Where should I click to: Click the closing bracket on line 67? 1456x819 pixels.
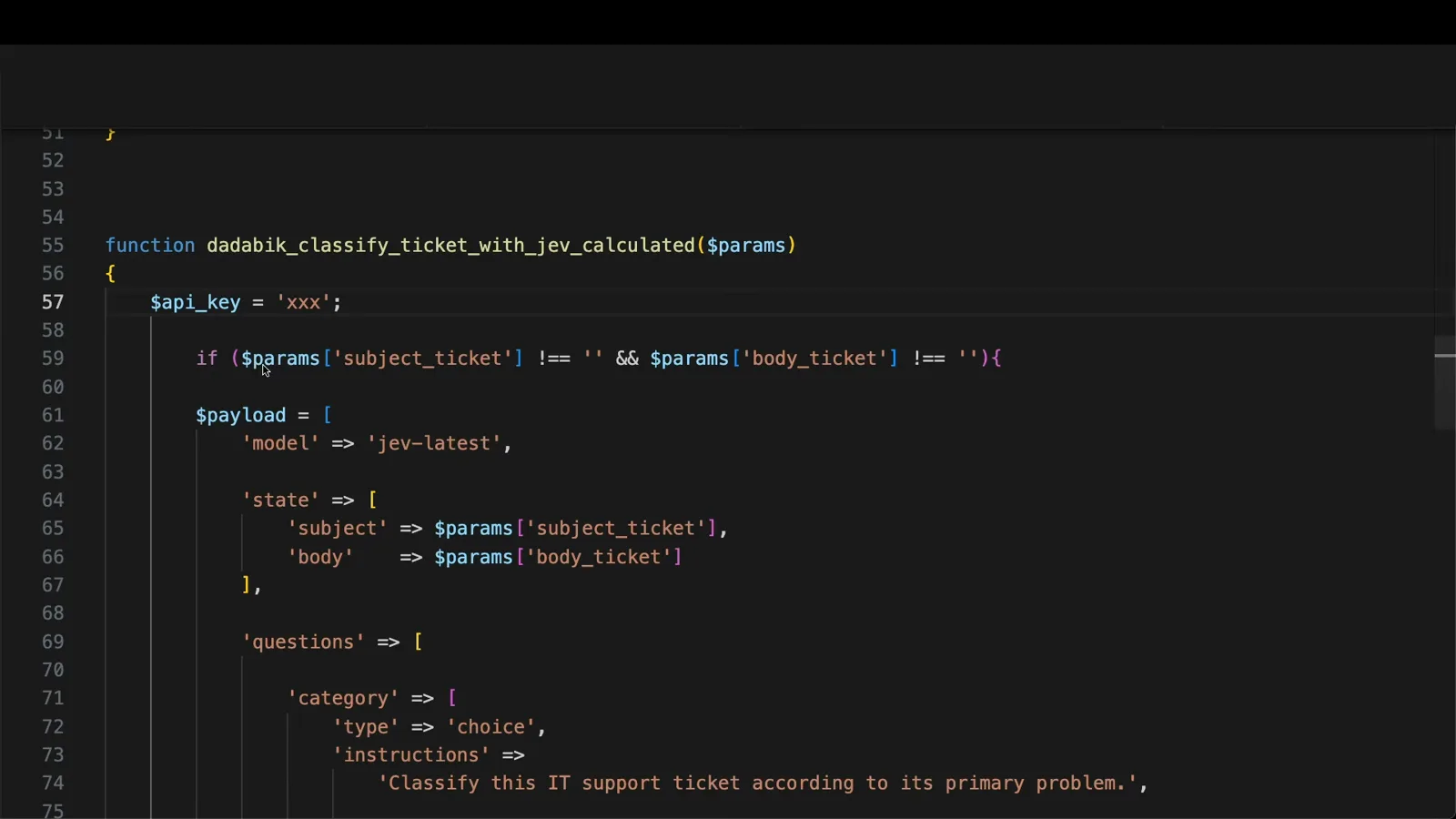[247, 585]
